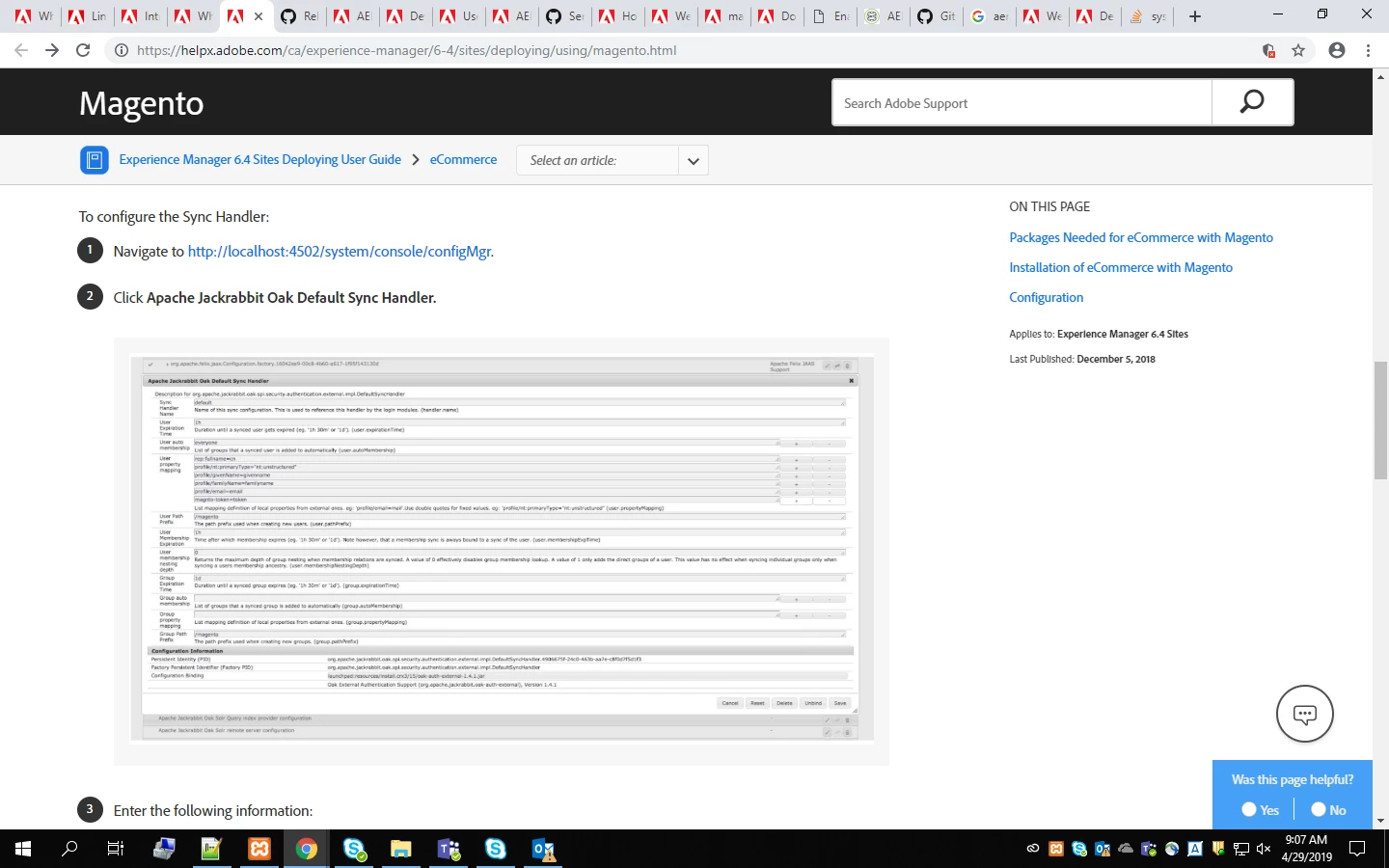The height and width of the screenshot is (868, 1389).
Task: Switch to the 'Lin' browser tab
Action: (x=88, y=16)
